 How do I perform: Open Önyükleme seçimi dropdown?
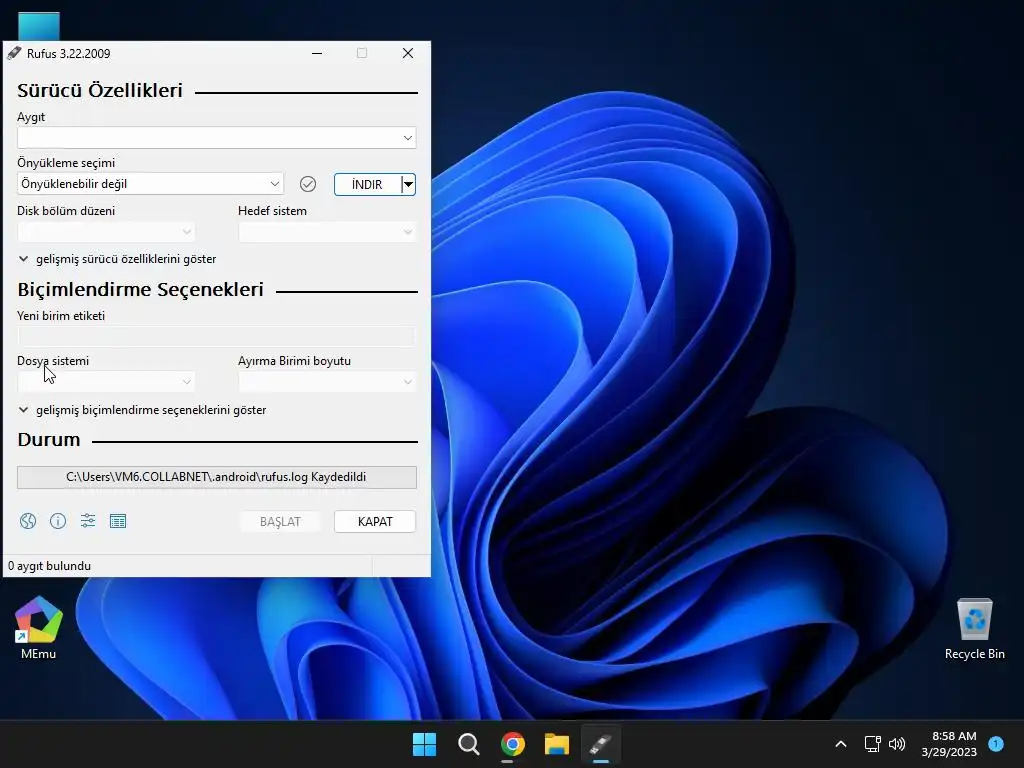[150, 184]
